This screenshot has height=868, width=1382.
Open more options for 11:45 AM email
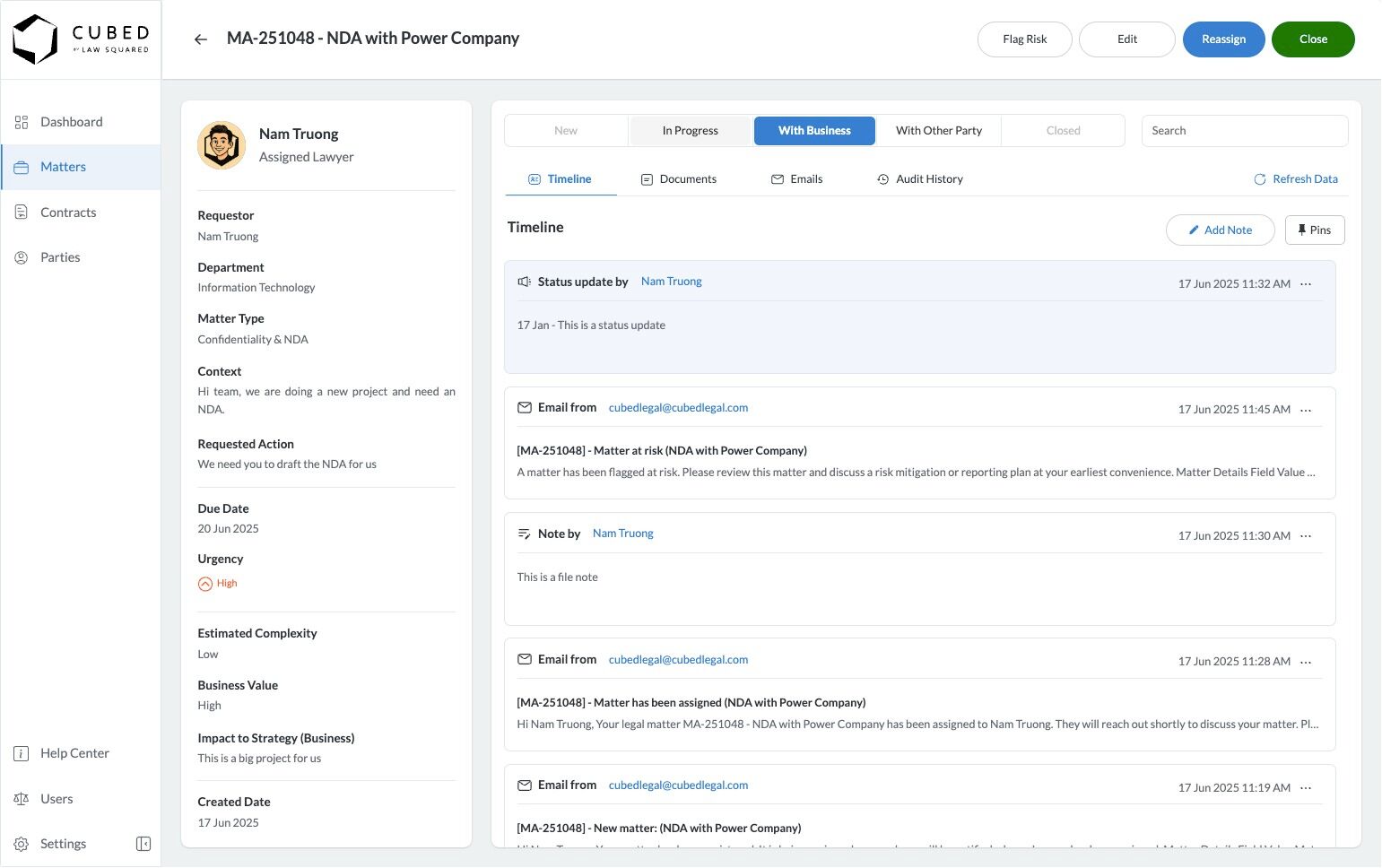pos(1306,410)
